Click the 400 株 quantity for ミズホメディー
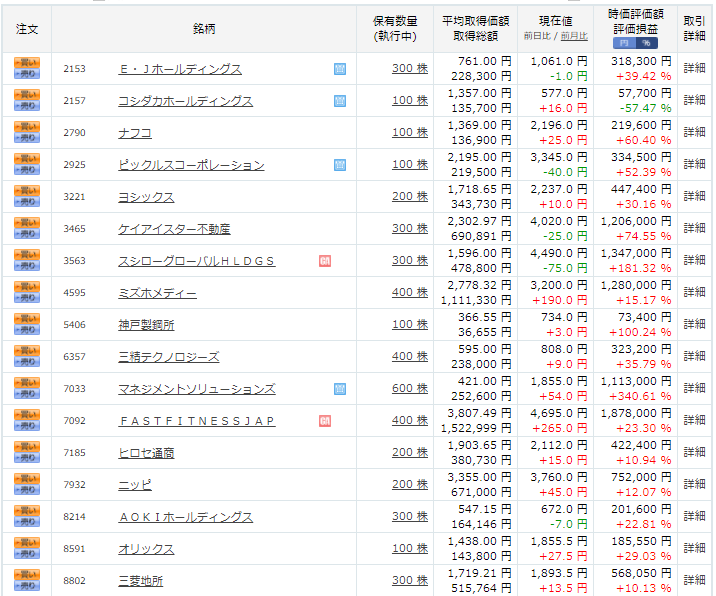716x596 pixels. (x=410, y=292)
